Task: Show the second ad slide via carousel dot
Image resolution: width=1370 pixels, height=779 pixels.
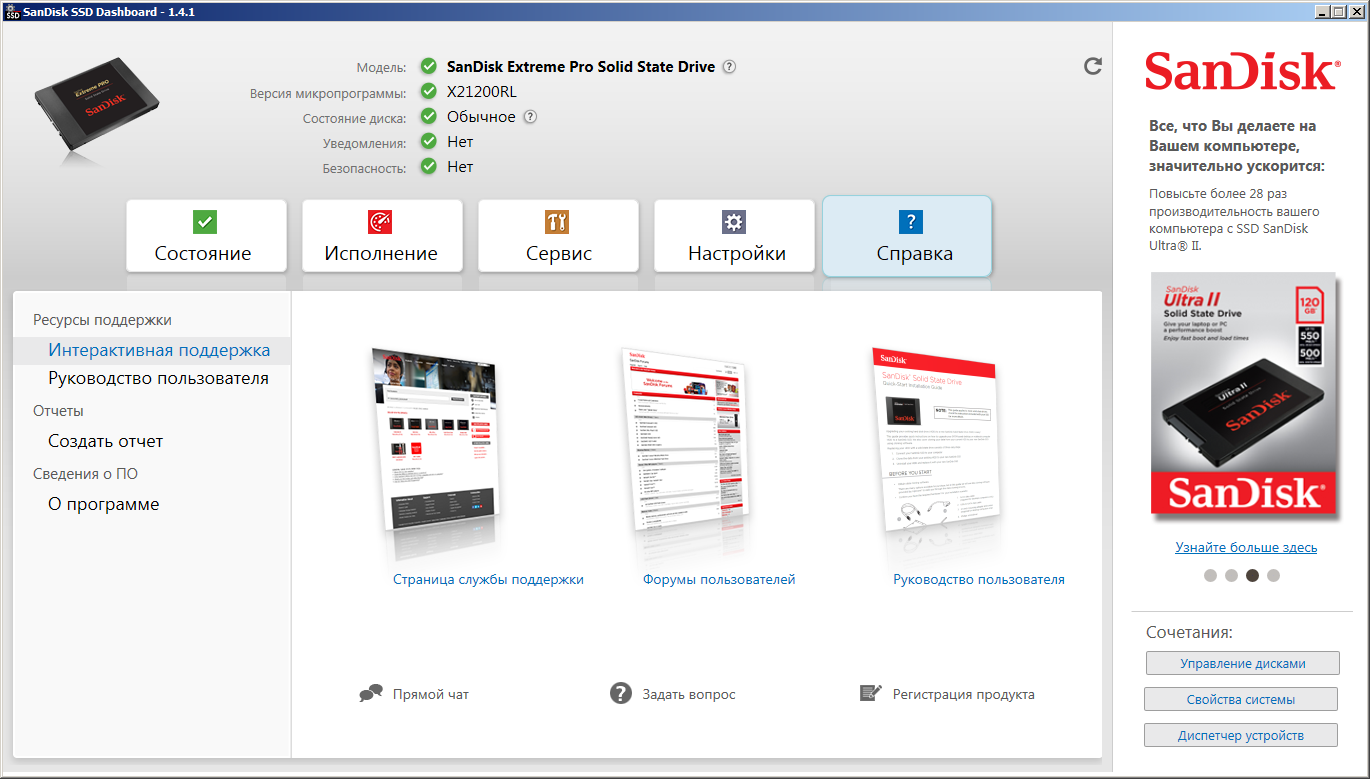Action: pos(1231,575)
